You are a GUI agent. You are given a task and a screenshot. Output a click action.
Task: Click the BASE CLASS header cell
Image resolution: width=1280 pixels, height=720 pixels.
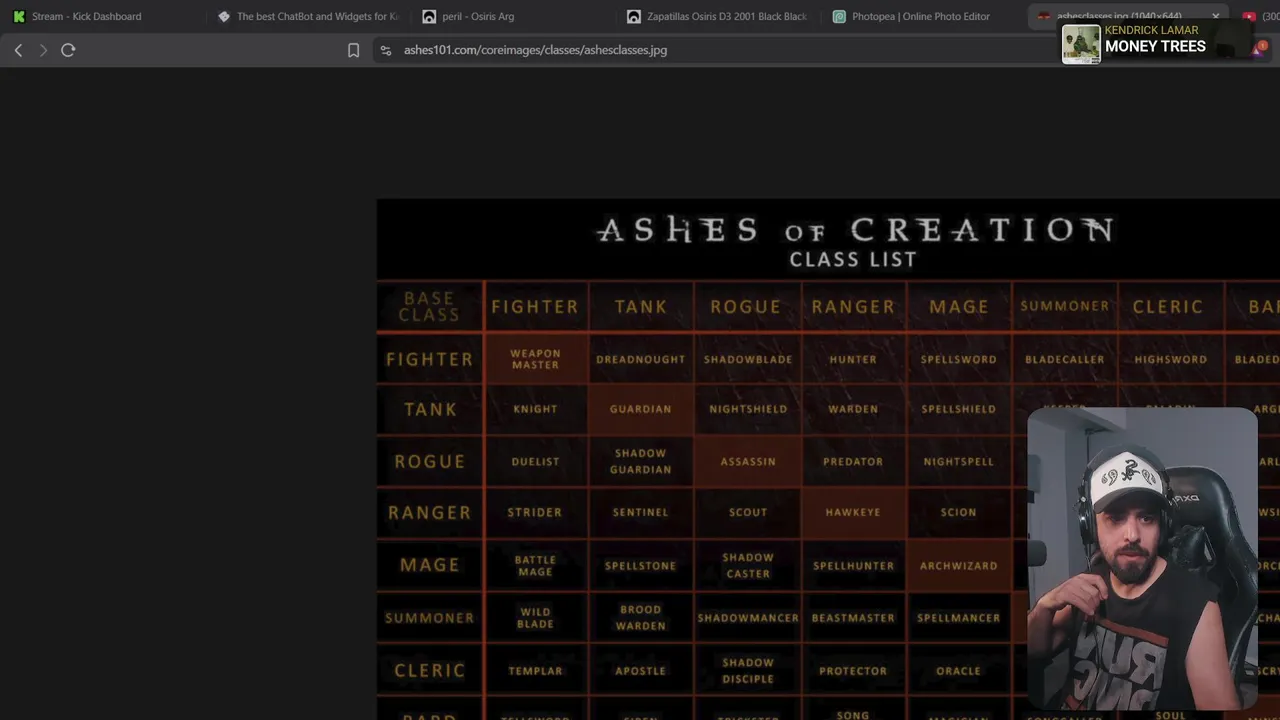tap(429, 306)
